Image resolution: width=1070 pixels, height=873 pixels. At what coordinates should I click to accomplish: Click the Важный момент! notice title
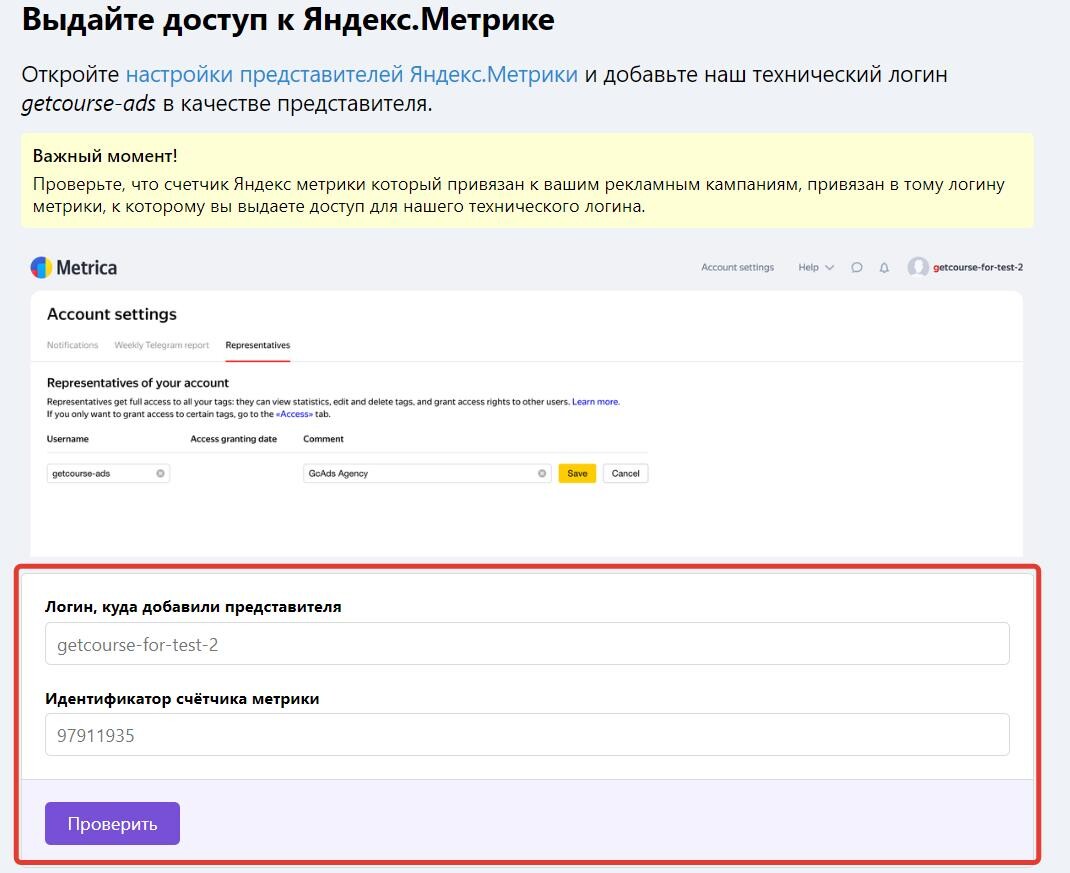coord(105,156)
